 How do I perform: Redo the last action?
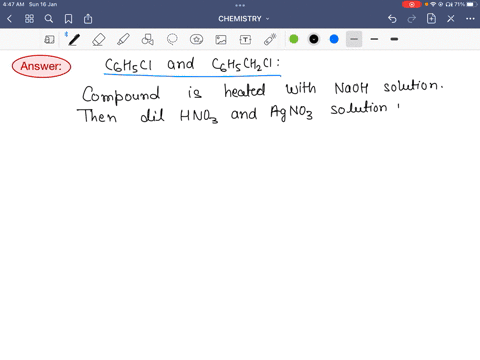[412, 19]
